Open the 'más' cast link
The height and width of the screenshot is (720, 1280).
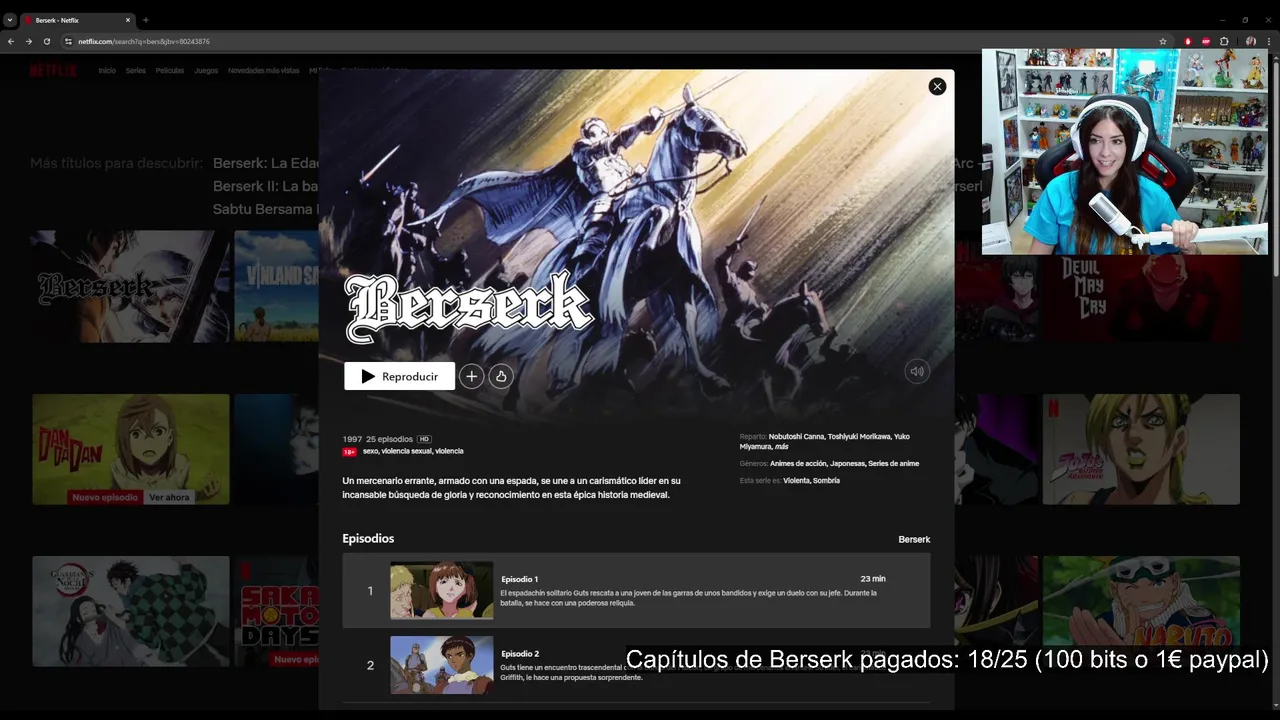point(781,447)
